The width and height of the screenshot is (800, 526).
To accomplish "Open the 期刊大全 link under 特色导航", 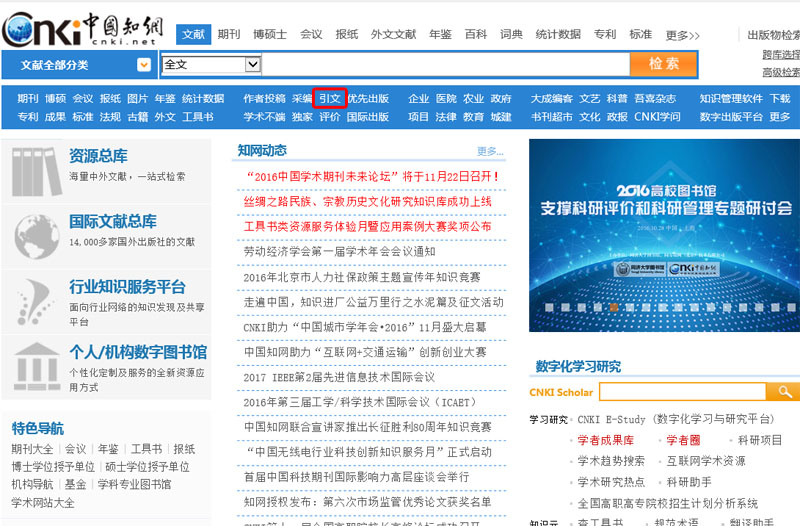I will (32, 449).
